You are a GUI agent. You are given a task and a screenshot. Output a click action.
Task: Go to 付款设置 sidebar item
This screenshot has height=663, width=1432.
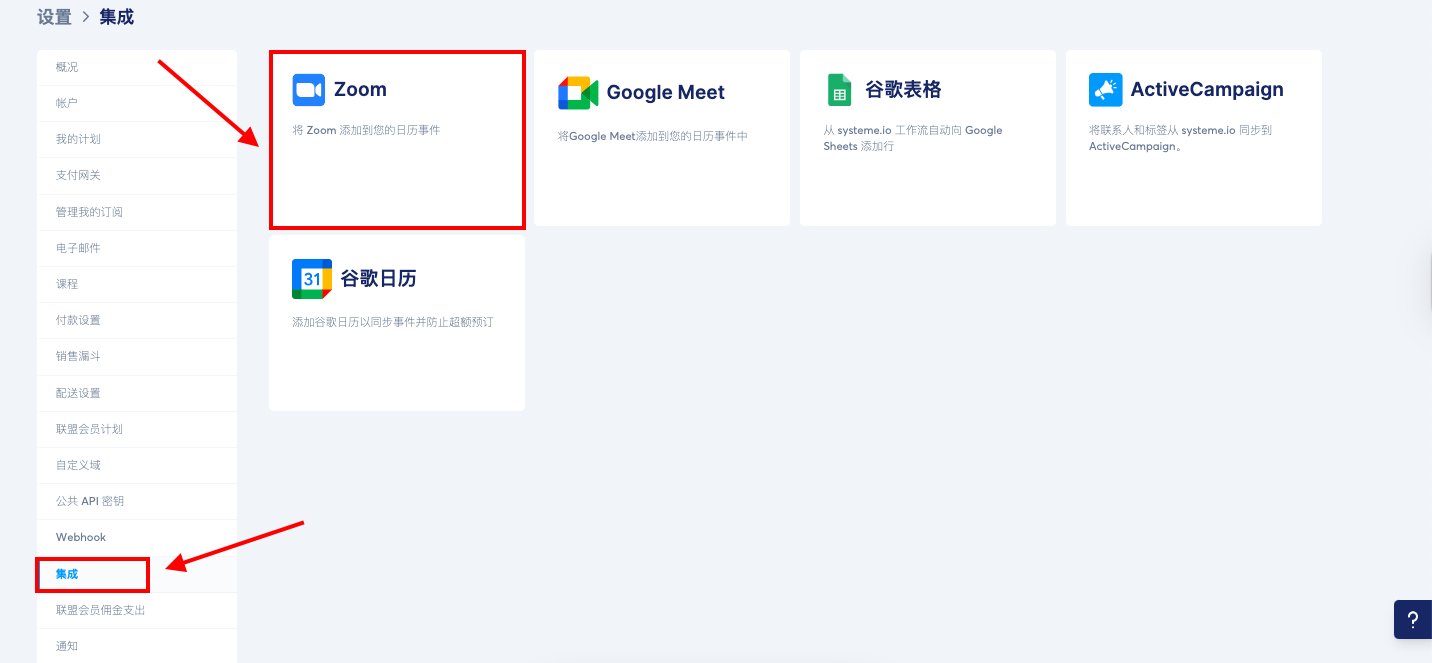tap(137, 320)
